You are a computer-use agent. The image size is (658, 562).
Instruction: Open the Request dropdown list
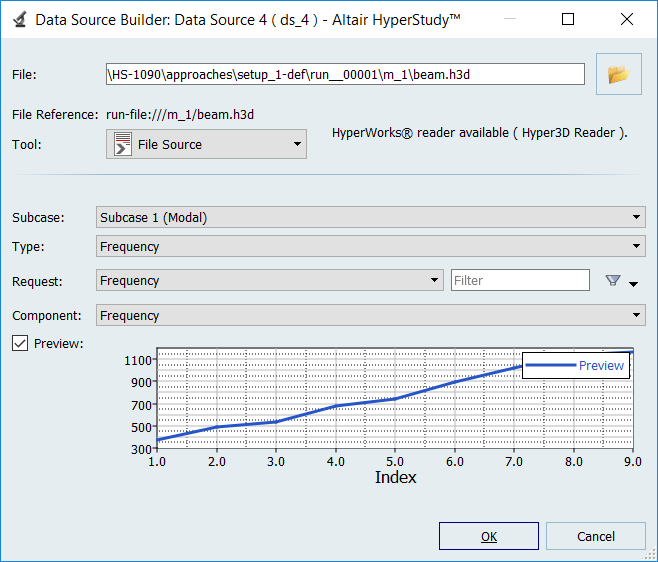[270, 281]
